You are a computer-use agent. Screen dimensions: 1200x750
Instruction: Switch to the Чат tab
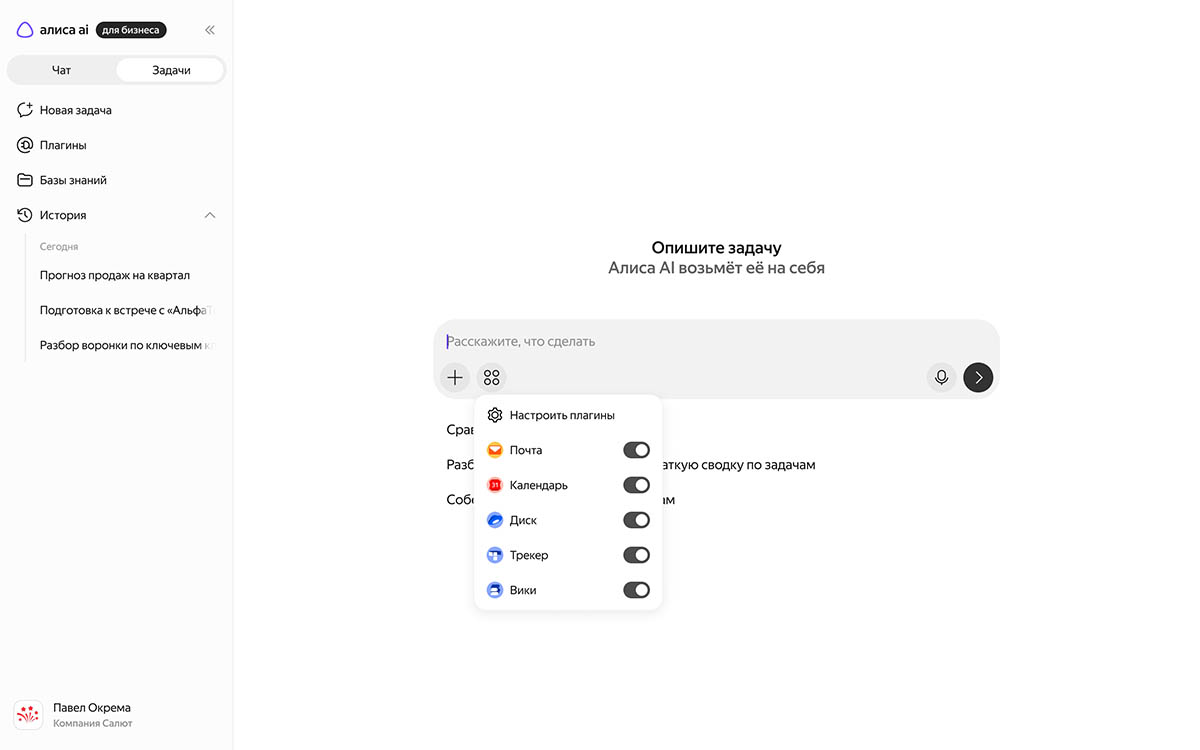coord(62,70)
